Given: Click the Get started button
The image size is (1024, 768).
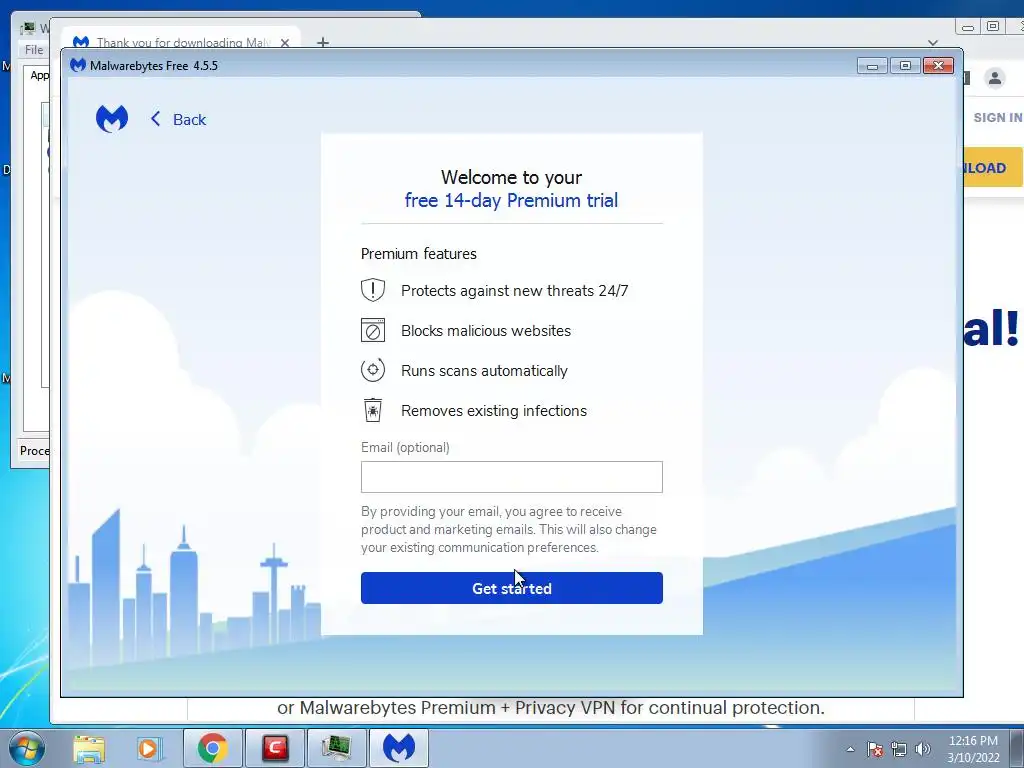Looking at the screenshot, I should point(511,588).
